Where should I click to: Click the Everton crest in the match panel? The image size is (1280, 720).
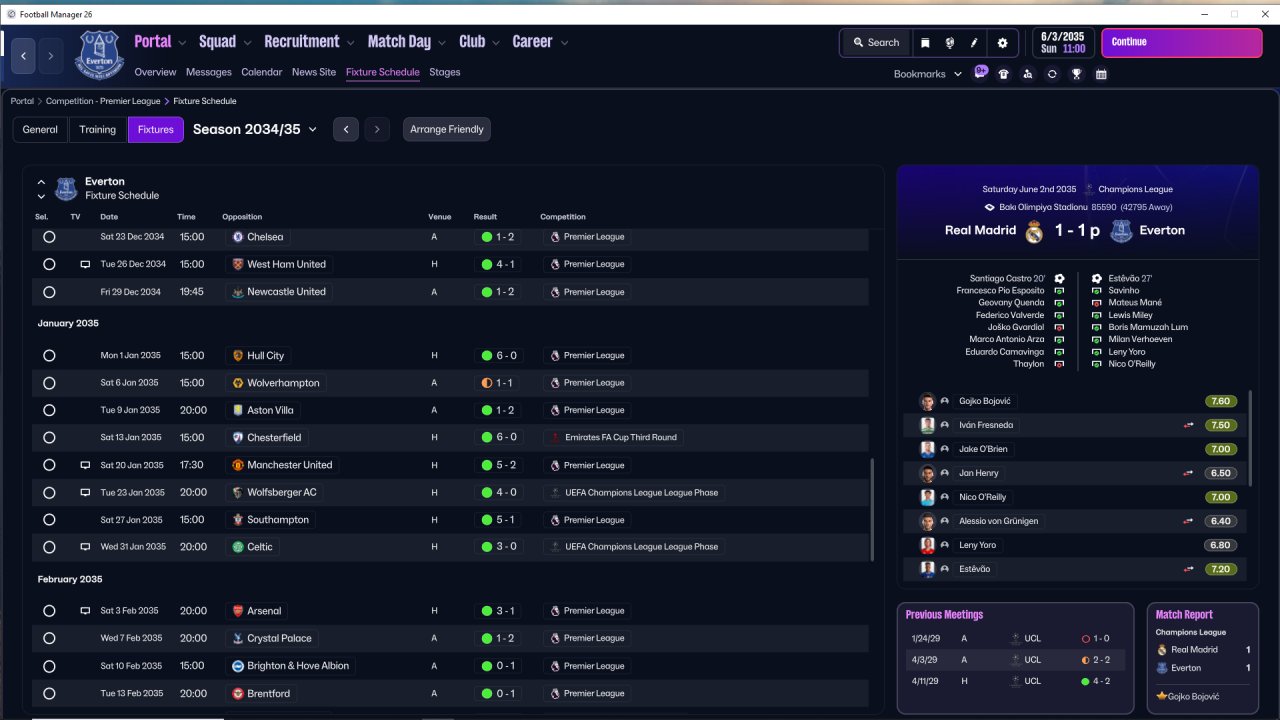click(x=1121, y=232)
